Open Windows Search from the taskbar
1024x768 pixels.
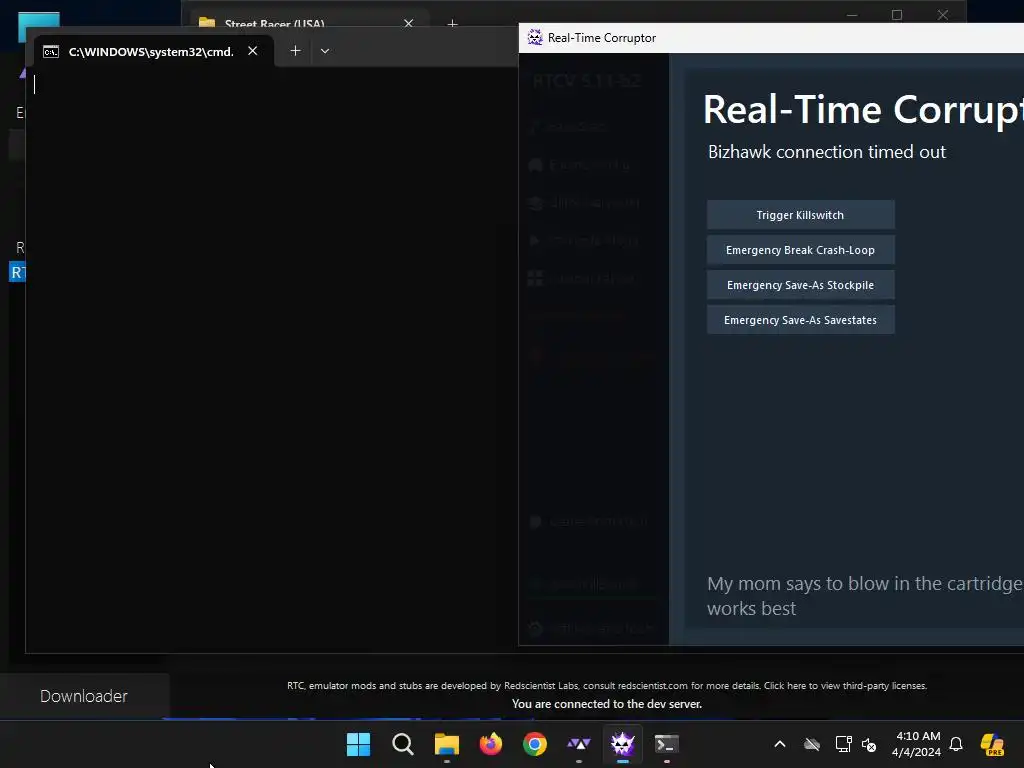[402, 744]
